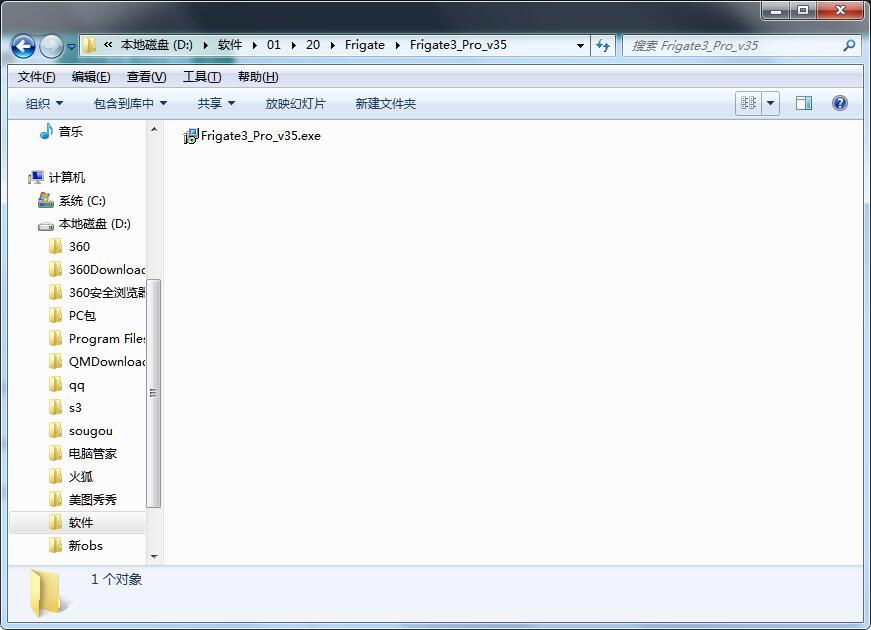The image size is (871, 630).
Task: Open the 工具(T) menu
Action: pos(201,77)
